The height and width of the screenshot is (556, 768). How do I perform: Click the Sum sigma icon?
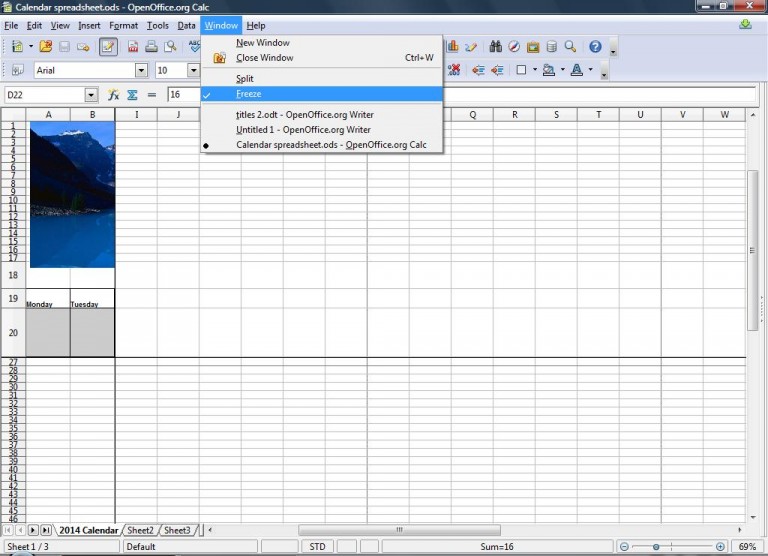pyautogui.click(x=132, y=95)
